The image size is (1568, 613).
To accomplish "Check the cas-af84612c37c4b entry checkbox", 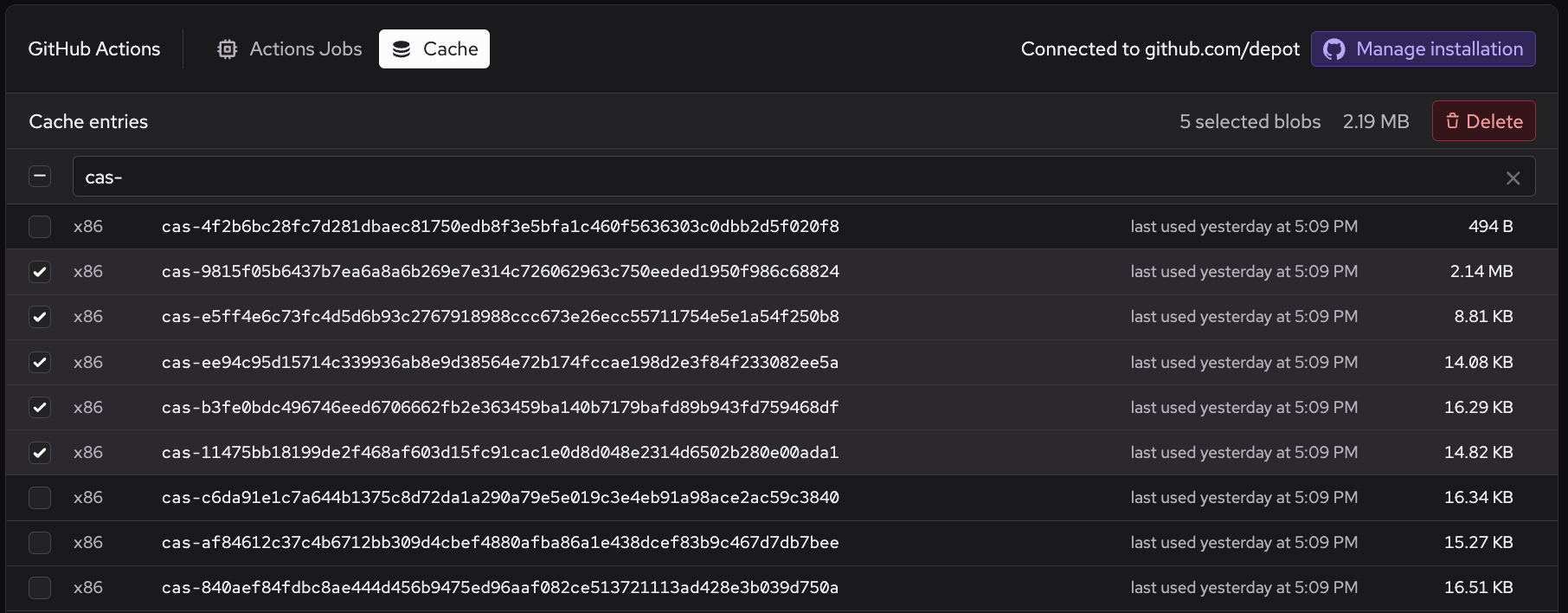I will (x=40, y=543).
